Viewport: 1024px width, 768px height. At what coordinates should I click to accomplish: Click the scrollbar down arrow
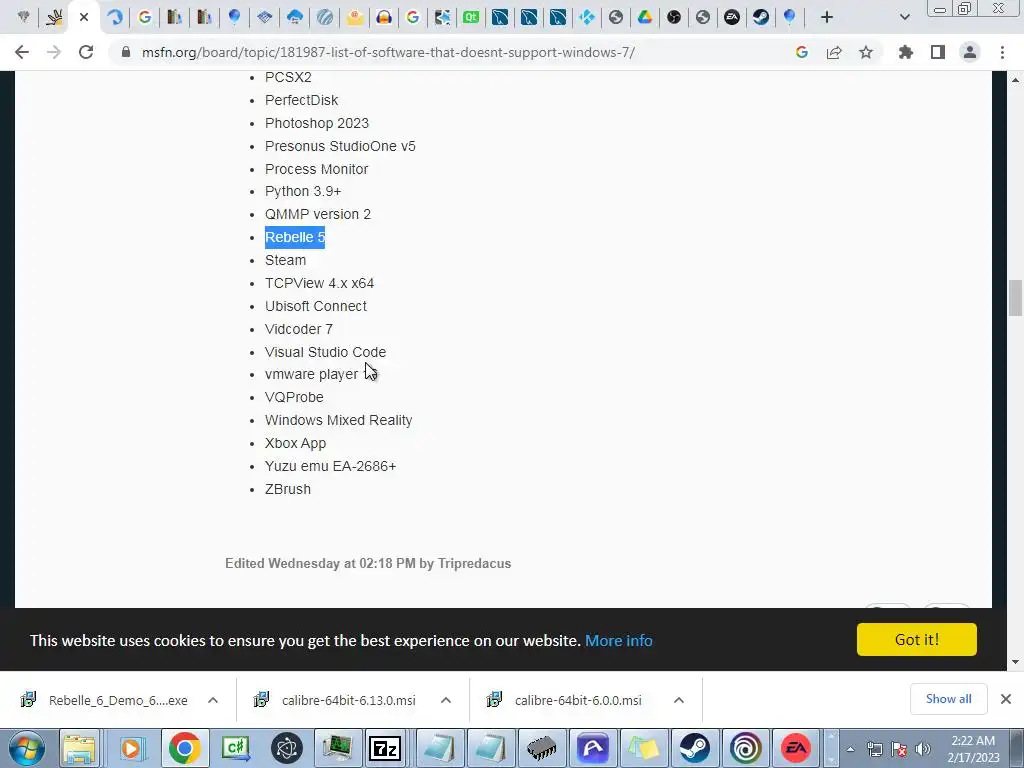click(1015, 662)
